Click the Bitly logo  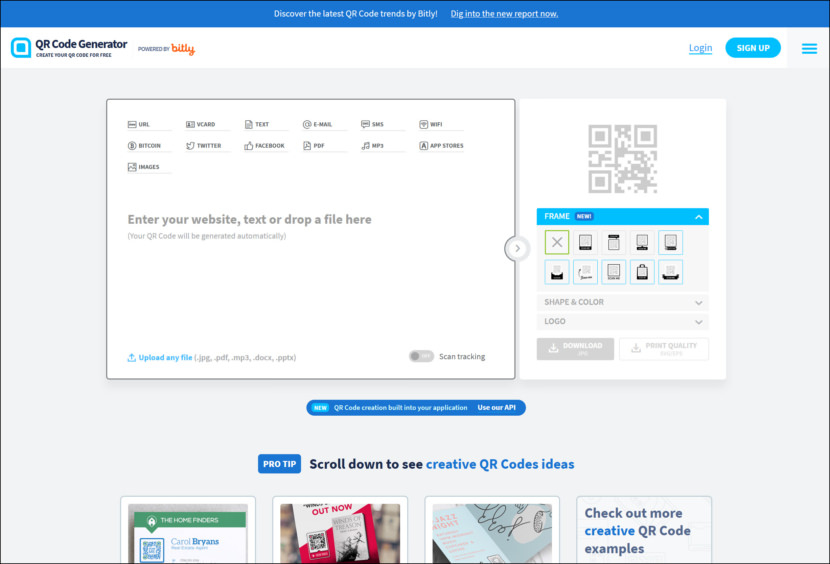(183, 49)
